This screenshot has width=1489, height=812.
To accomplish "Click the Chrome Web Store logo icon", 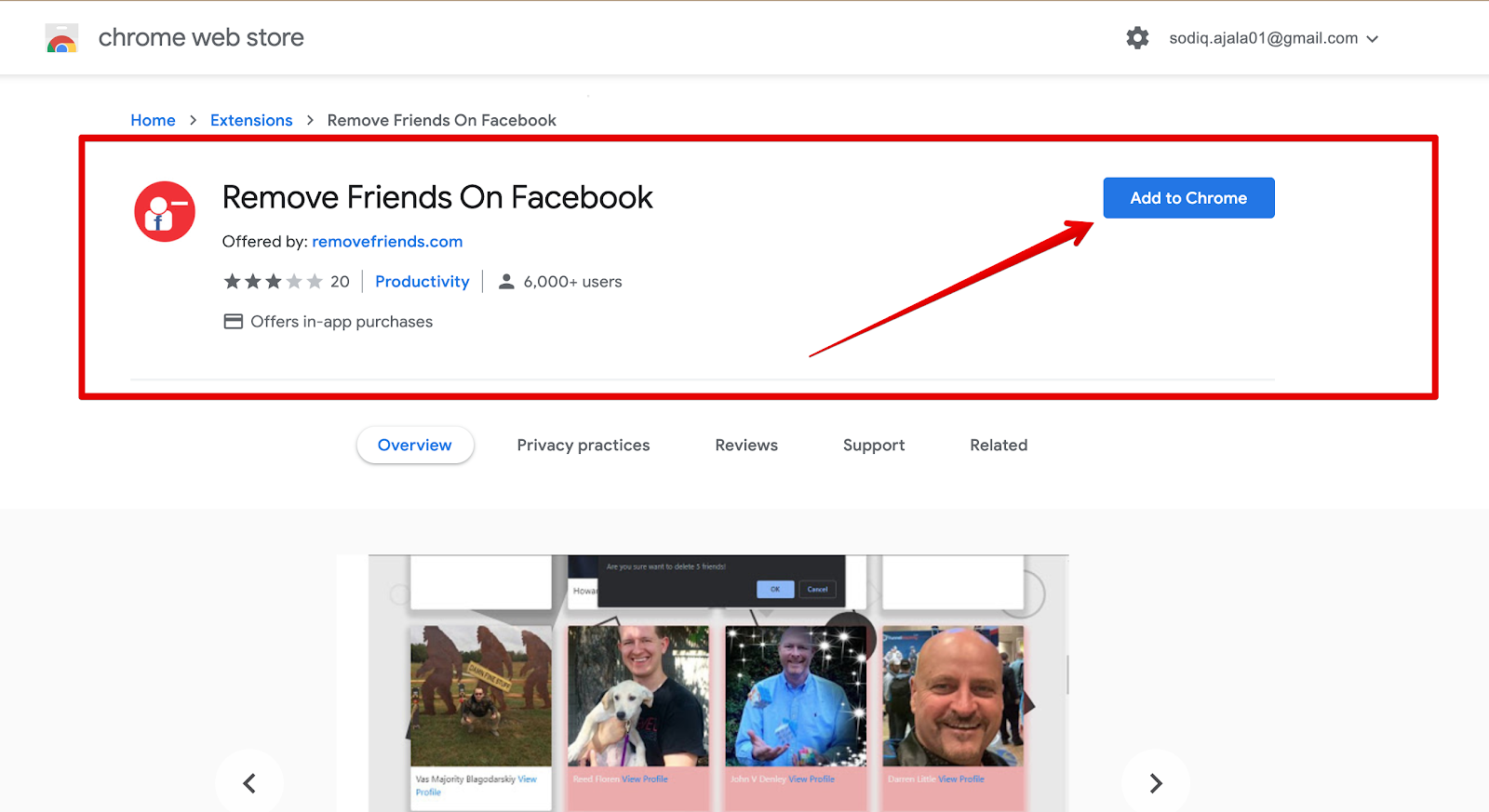I will pos(61,38).
